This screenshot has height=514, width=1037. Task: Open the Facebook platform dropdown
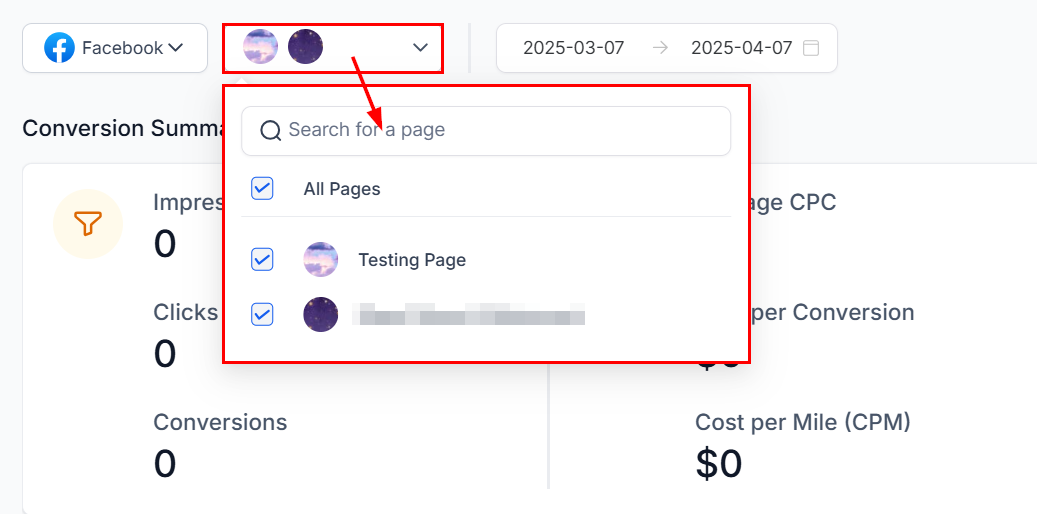[x=115, y=48]
